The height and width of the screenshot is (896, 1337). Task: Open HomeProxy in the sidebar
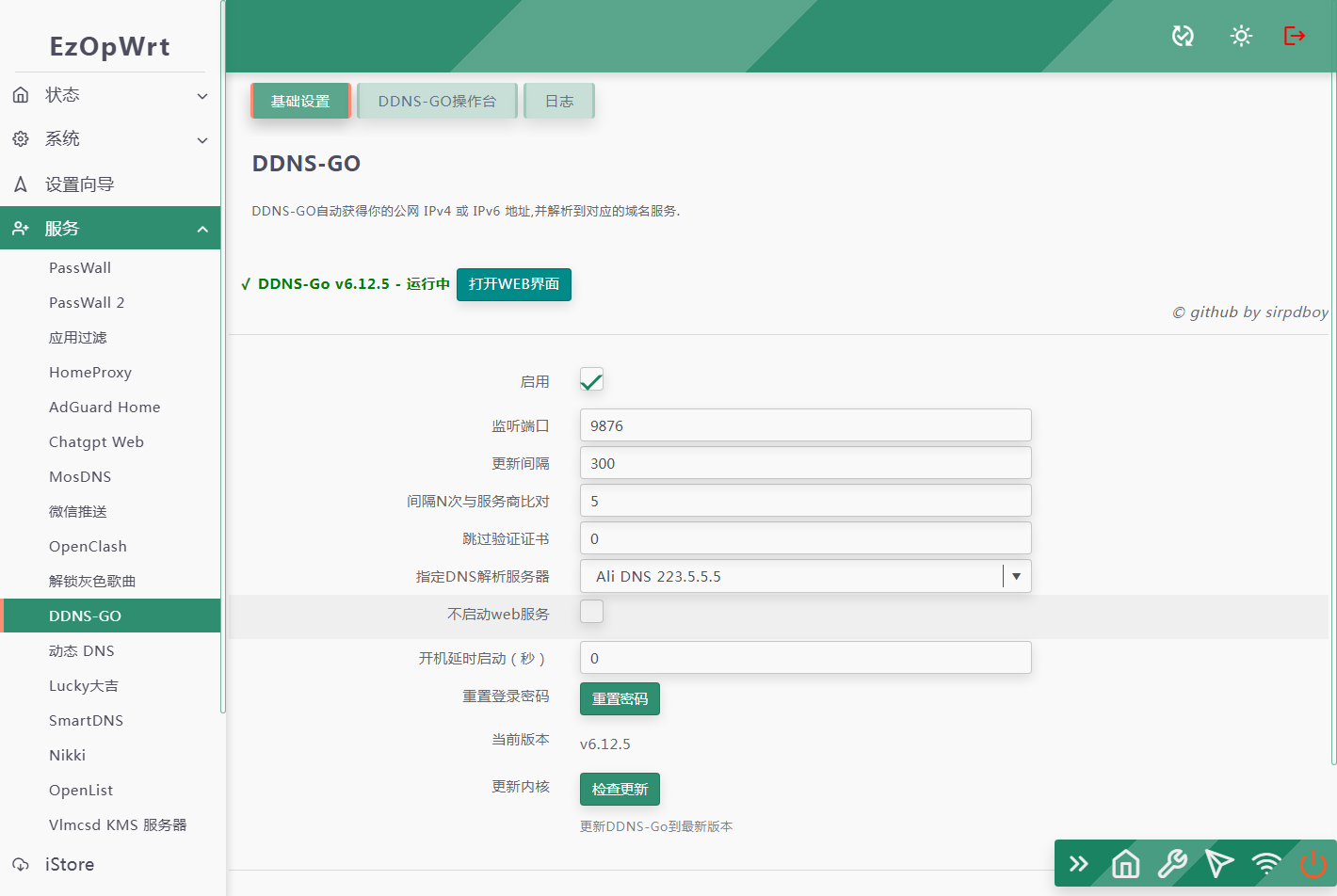coord(90,372)
